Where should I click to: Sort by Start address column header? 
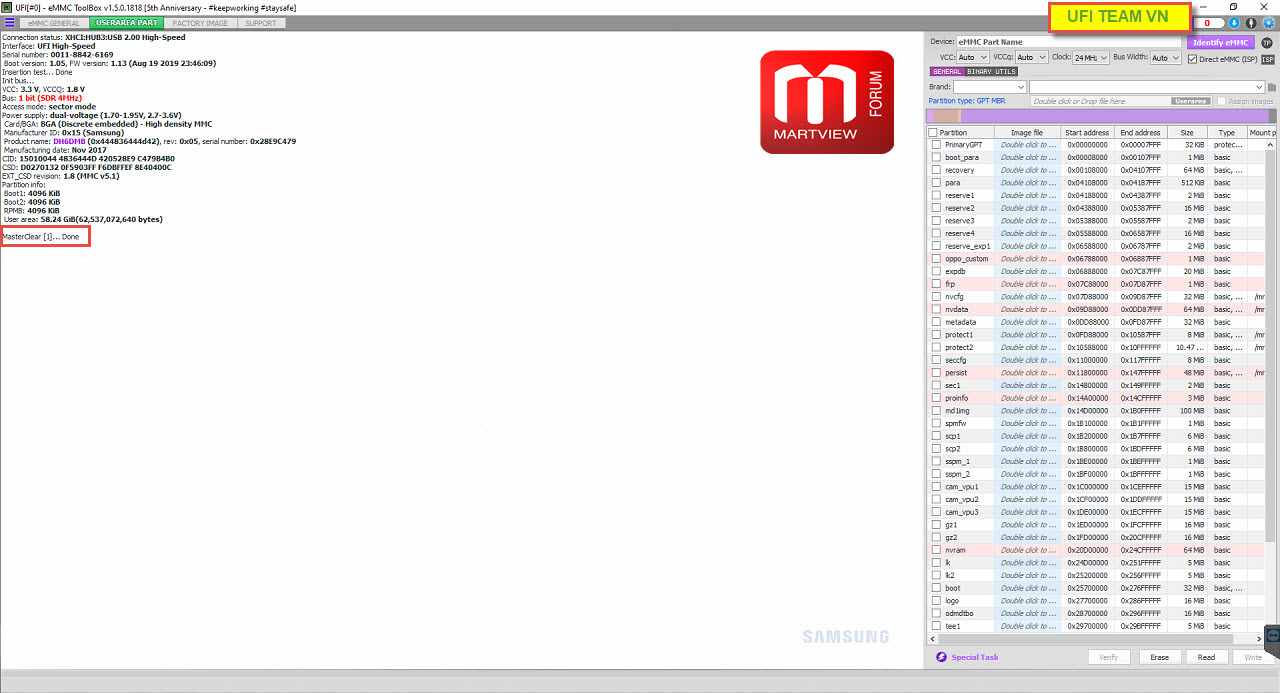1087,132
